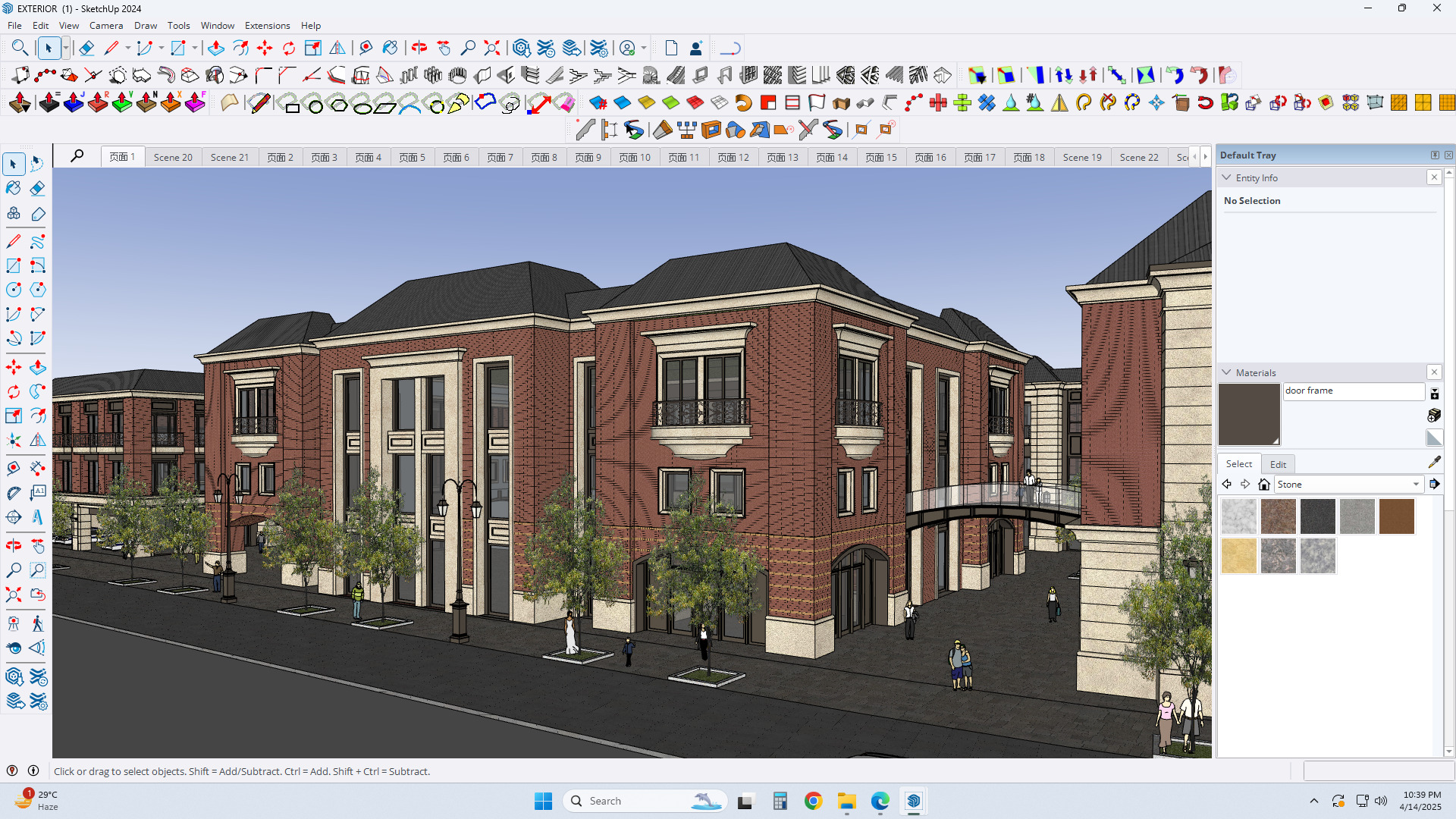Open the new document icon in top toolbar
Screen dimensions: 1456x819
click(x=671, y=49)
